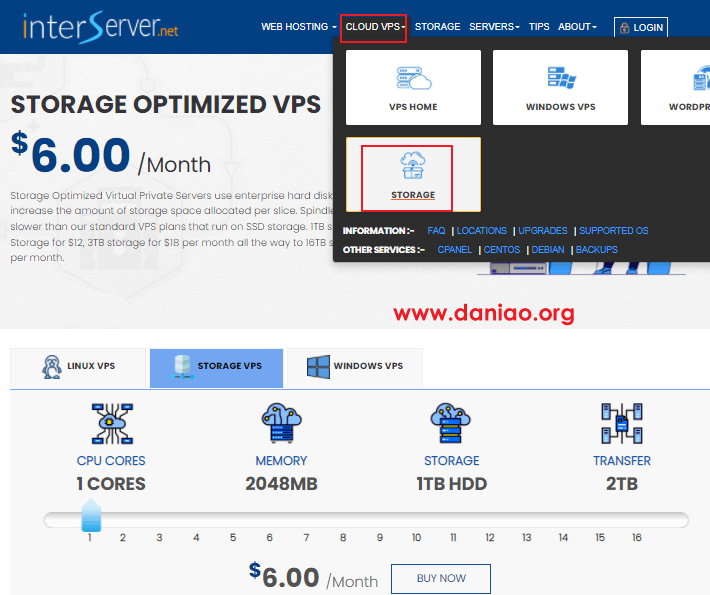This screenshot has width=710, height=595.
Task: Open the CentOS service link
Action: [502, 250]
